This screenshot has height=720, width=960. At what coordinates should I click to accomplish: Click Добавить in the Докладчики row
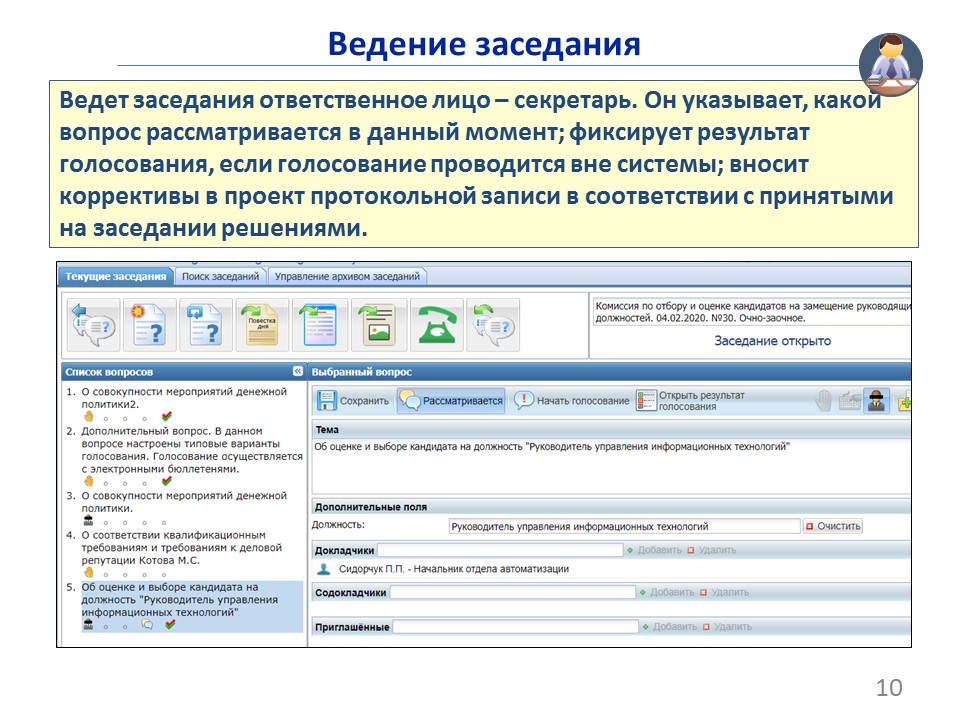(x=654, y=550)
